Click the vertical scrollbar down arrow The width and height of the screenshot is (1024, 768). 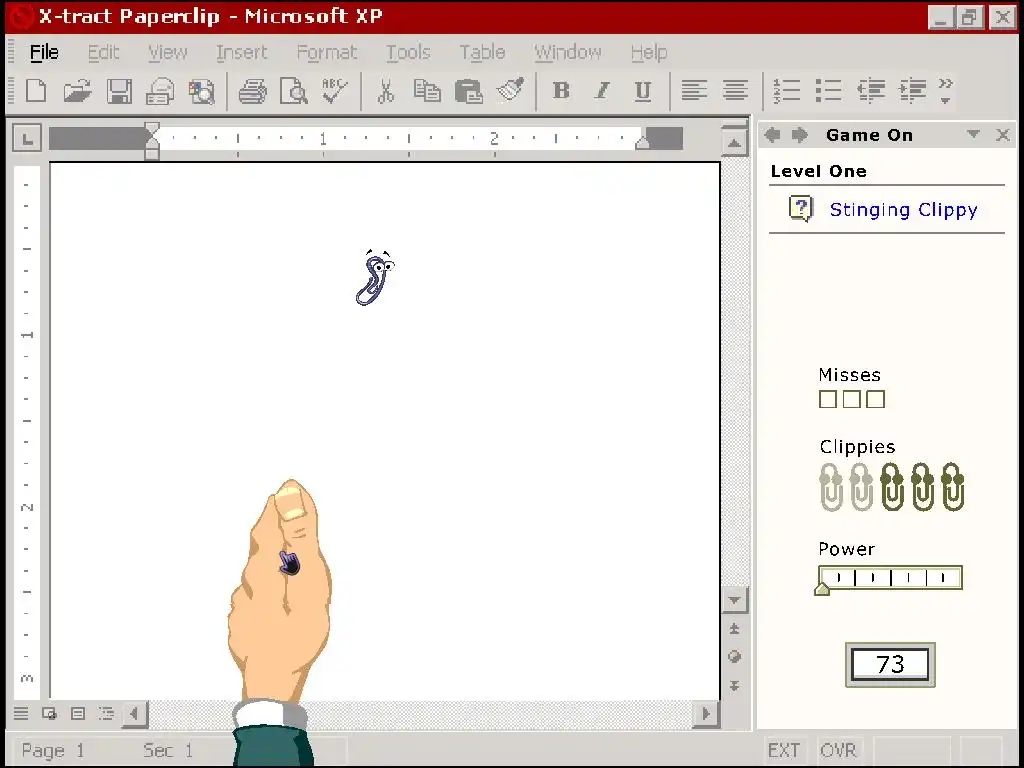[x=735, y=600]
